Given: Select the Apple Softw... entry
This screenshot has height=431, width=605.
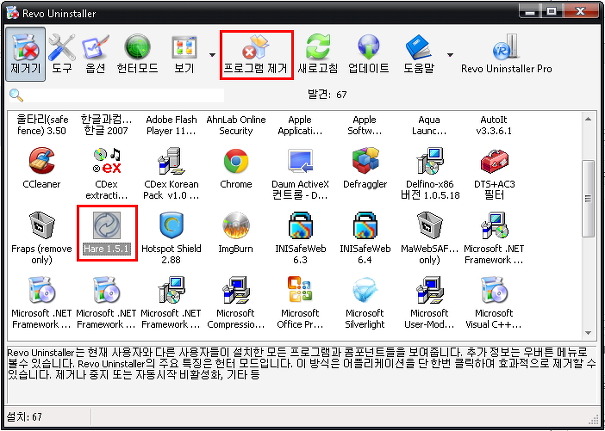Looking at the screenshot, I should 365,125.
